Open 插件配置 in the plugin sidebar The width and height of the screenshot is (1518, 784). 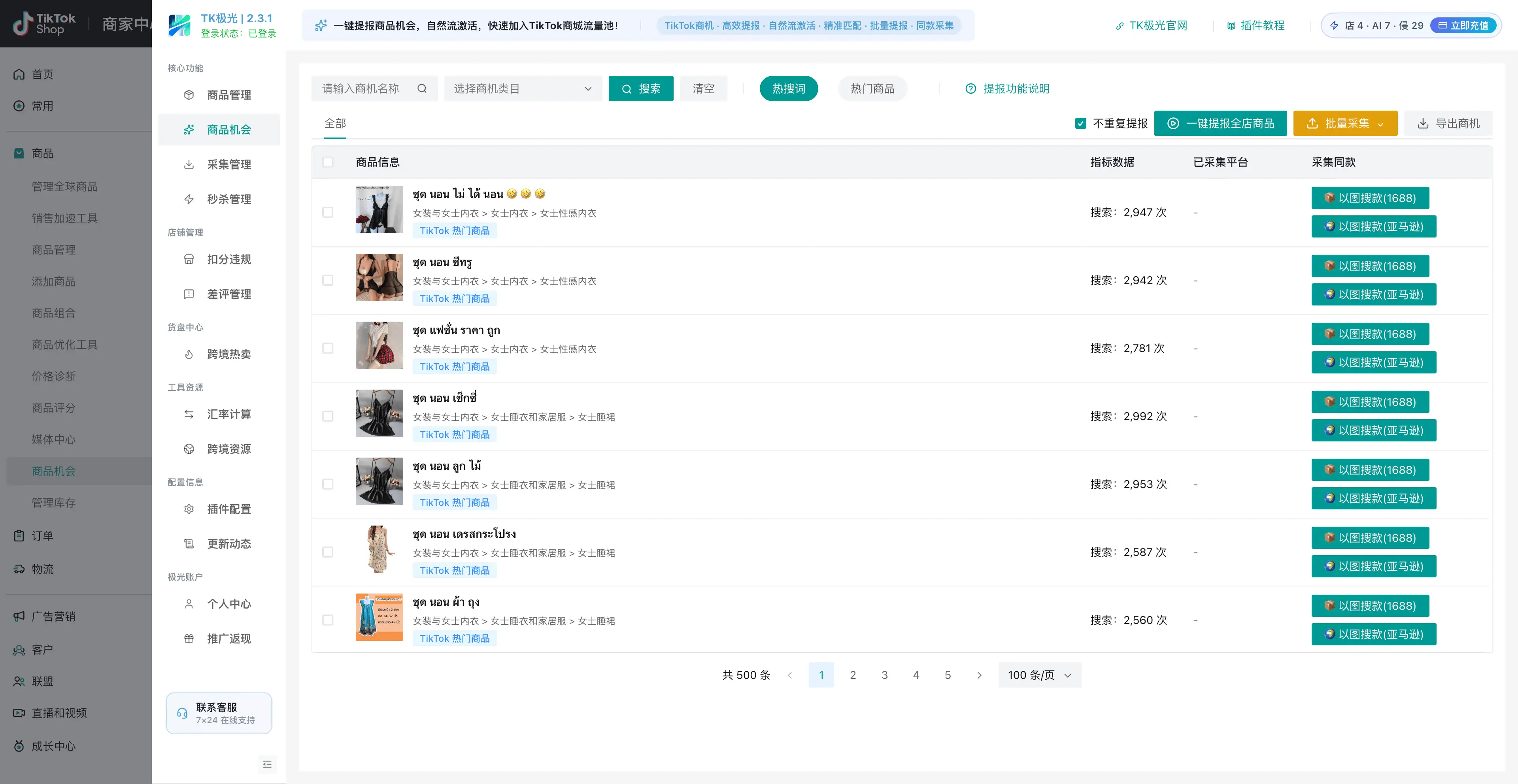[219, 509]
